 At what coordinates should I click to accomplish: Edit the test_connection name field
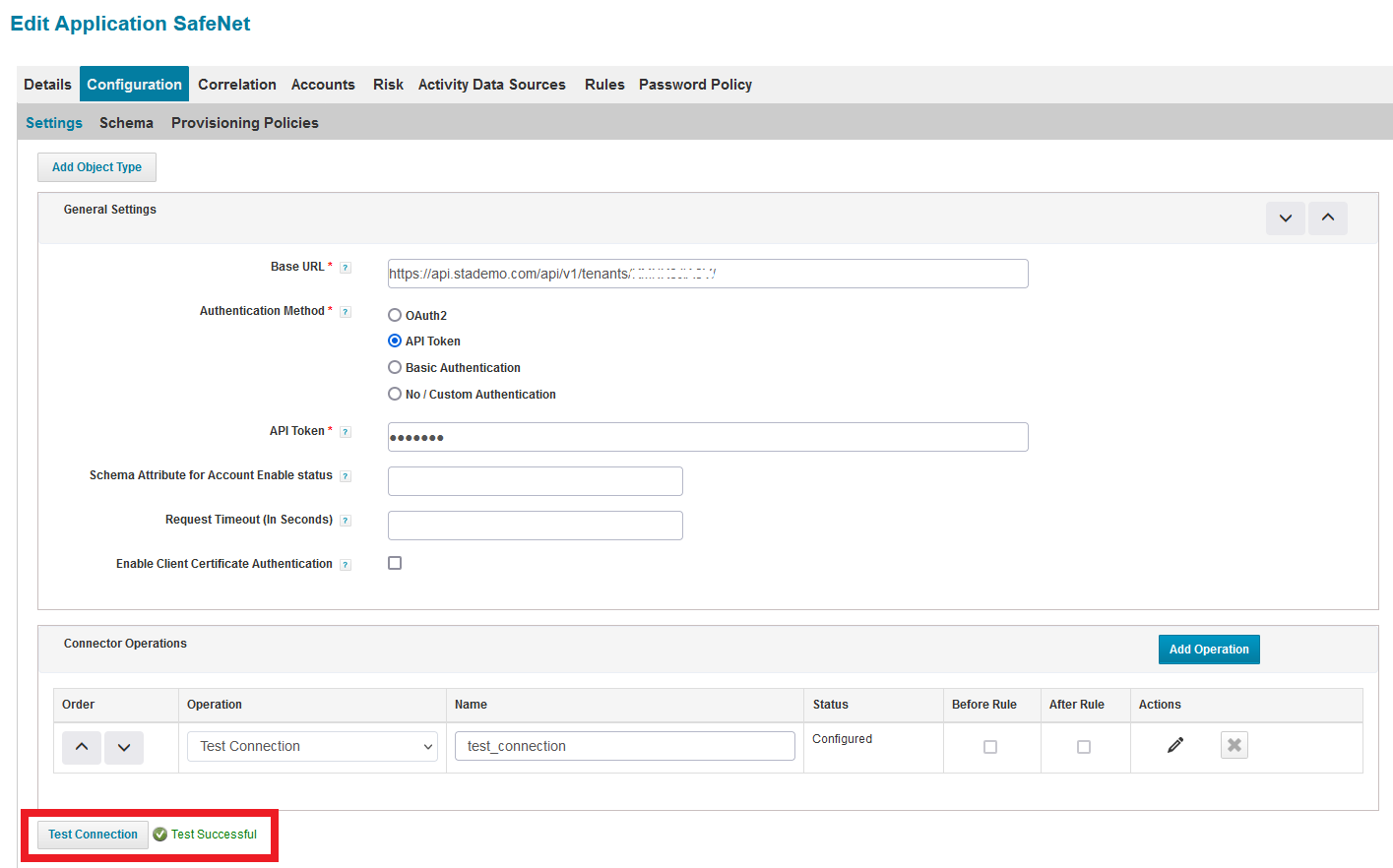click(625, 746)
